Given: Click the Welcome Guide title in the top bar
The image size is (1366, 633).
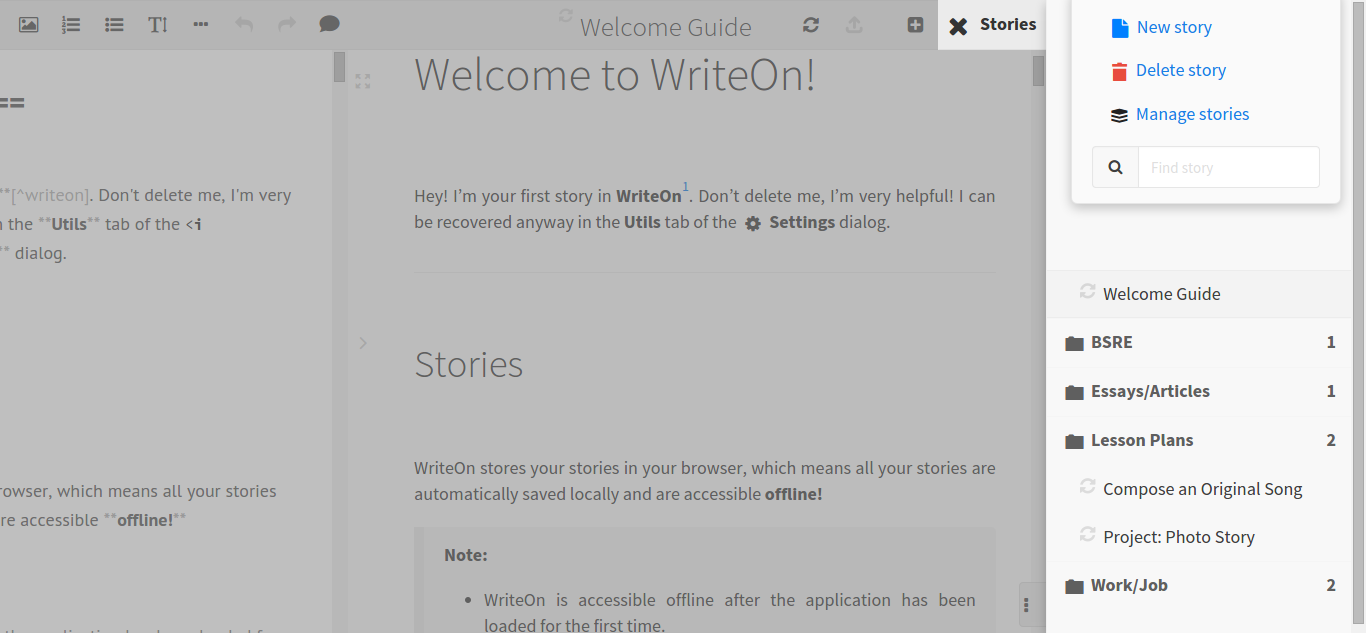Looking at the screenshot, I should [x=666, y=27].
